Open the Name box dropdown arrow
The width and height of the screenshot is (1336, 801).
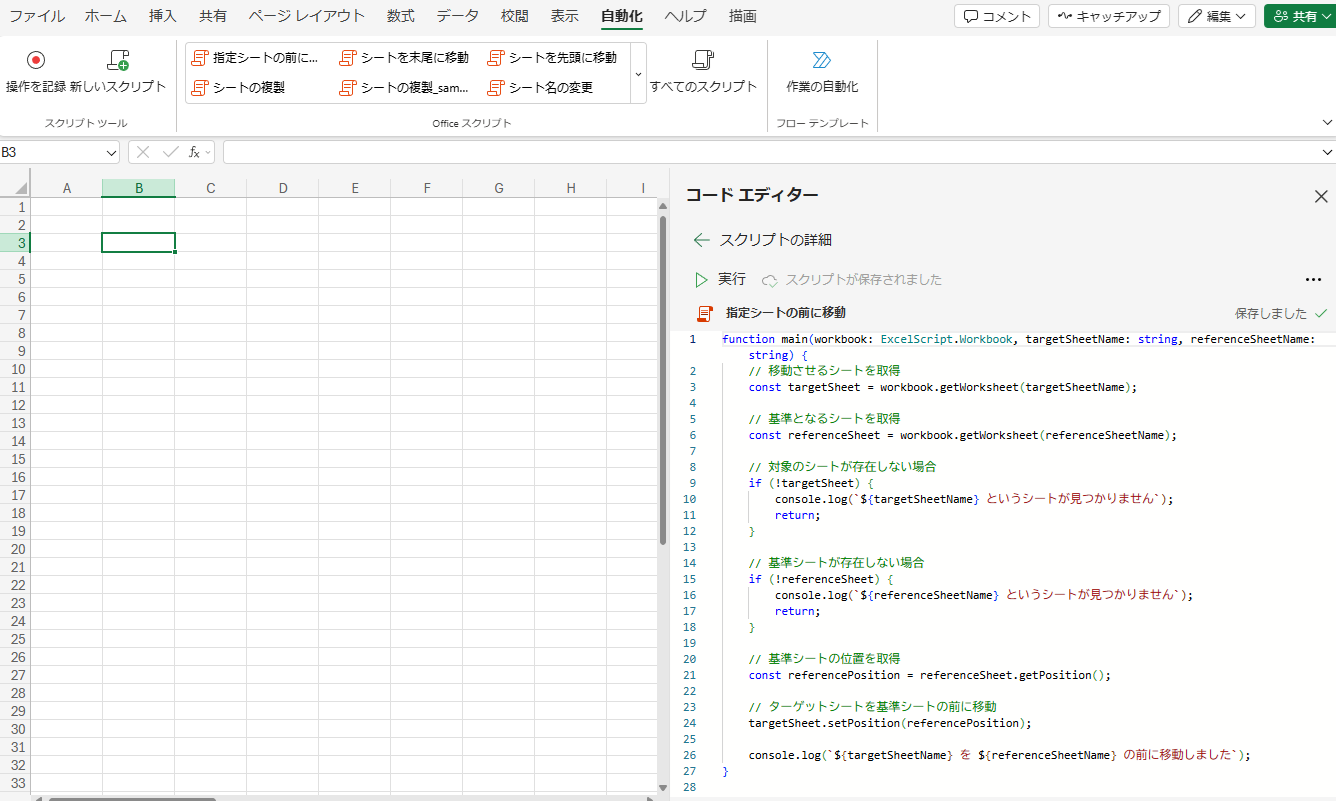coord(111,151)
